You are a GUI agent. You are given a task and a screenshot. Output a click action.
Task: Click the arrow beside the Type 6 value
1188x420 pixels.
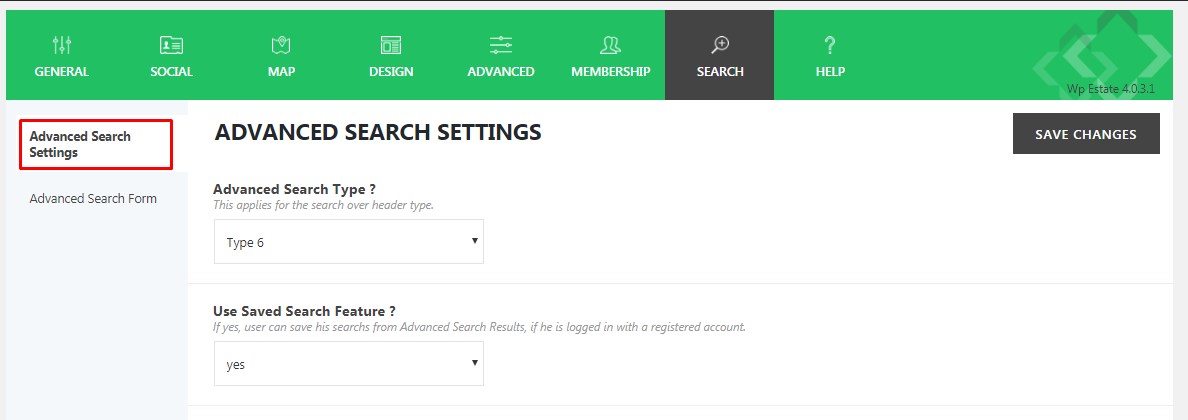tap(474, 240)
